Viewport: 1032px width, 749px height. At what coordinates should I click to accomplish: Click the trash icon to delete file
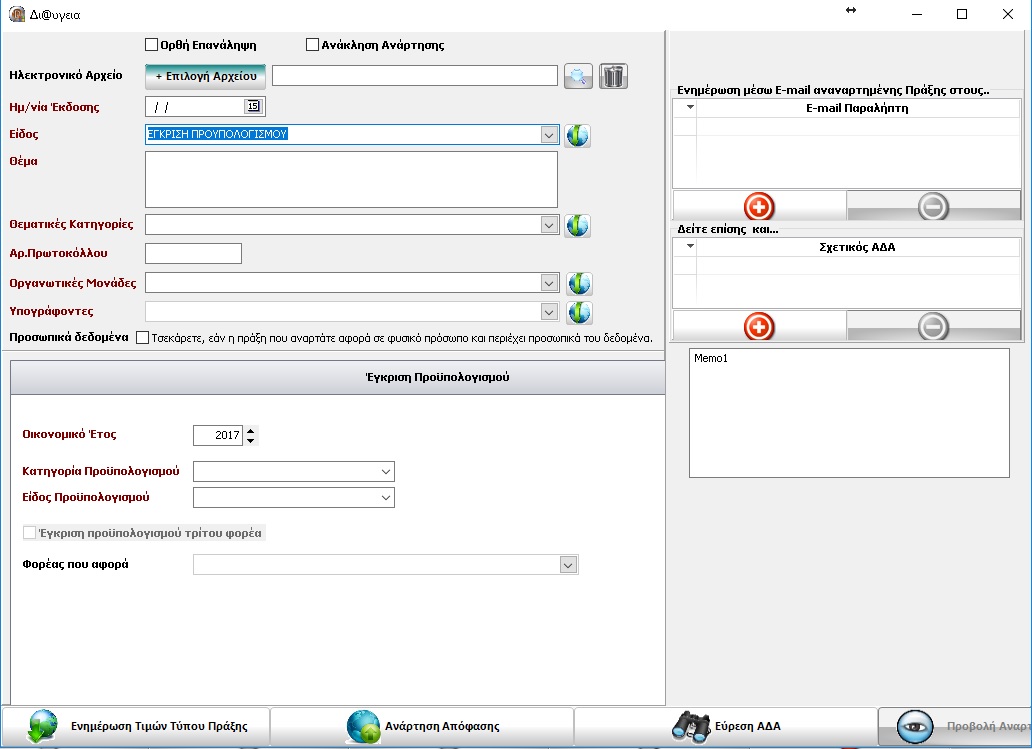click(x=613, y=76)
